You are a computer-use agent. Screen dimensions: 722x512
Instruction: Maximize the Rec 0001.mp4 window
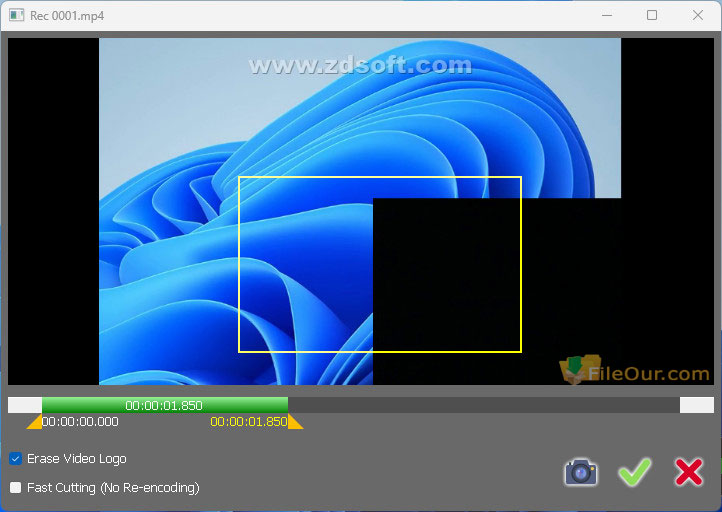pyautogui.click(x=652, y=15)
